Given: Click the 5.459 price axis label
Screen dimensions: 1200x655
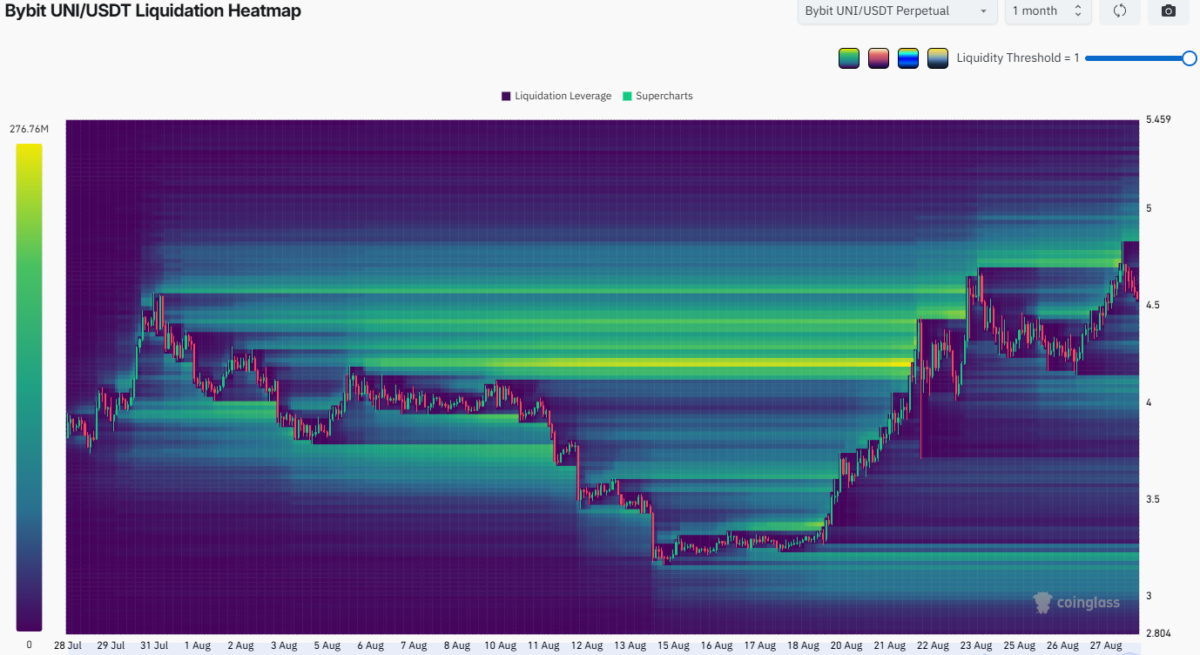Looking at the screenshot, I should (1158, 120).
